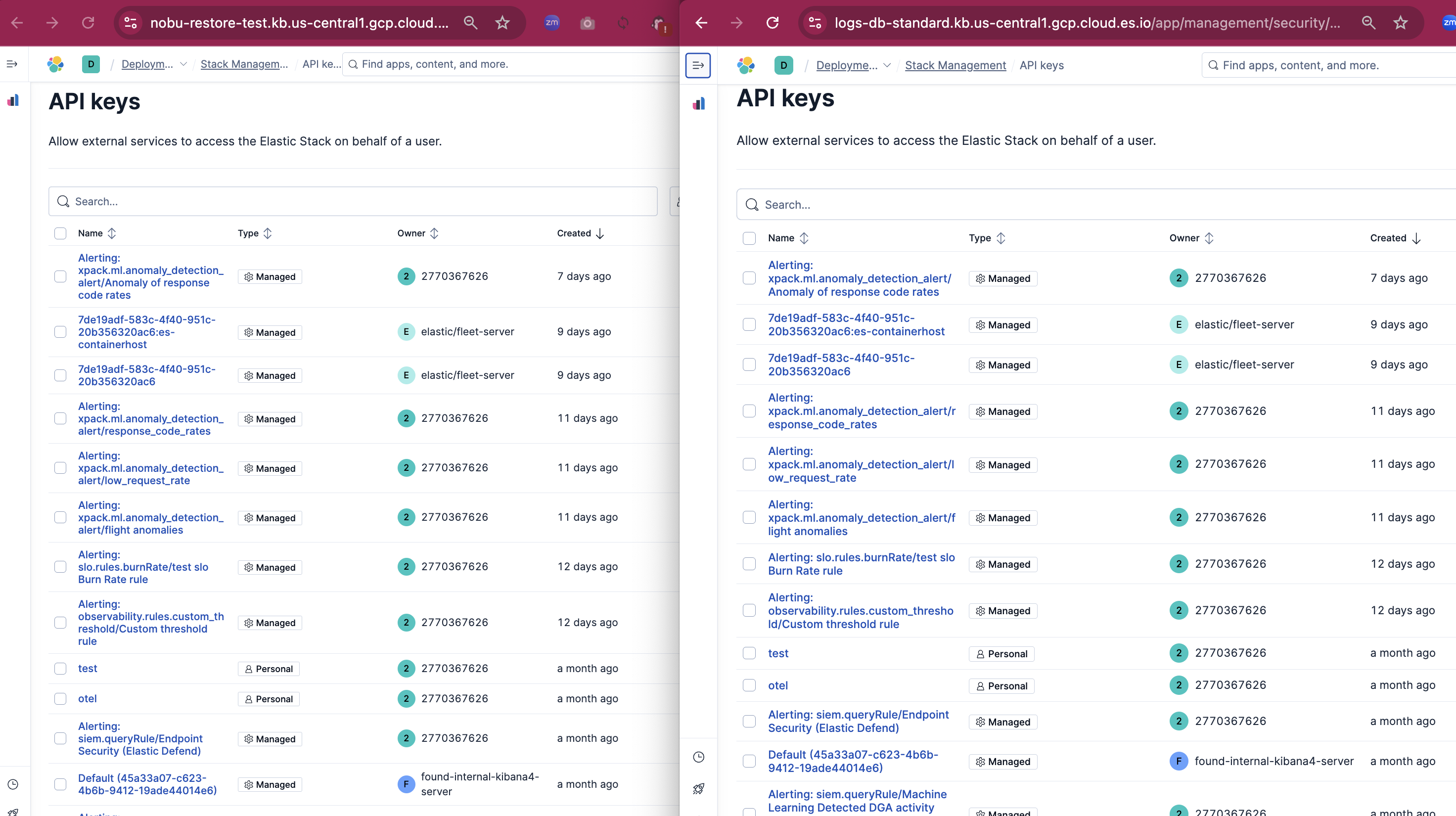
Task: Open the Alerting slo.rules.burnRate key in the left window
Action: (x=143, y=567)
